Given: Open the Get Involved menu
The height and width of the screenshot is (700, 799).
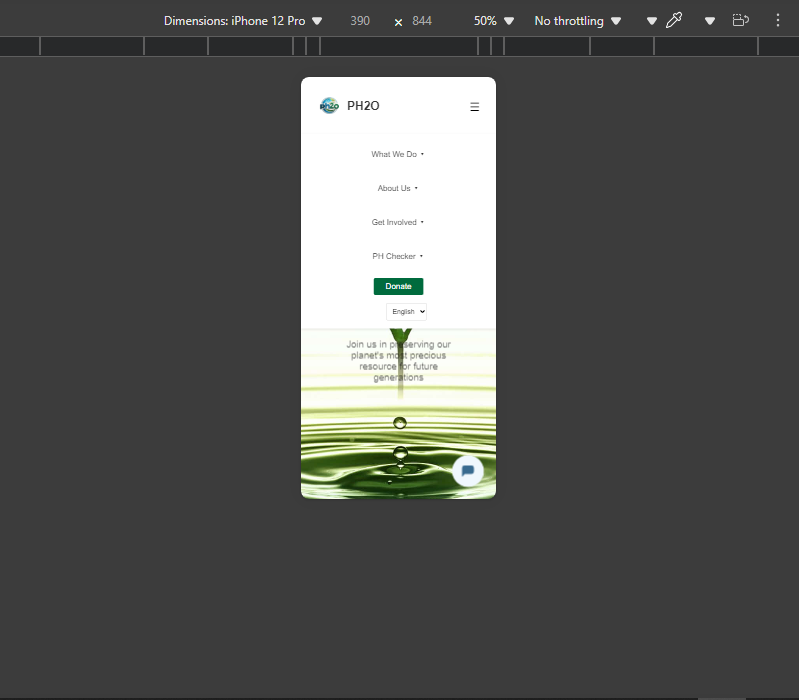Looking at the screenshot, I should coord(397,222).
